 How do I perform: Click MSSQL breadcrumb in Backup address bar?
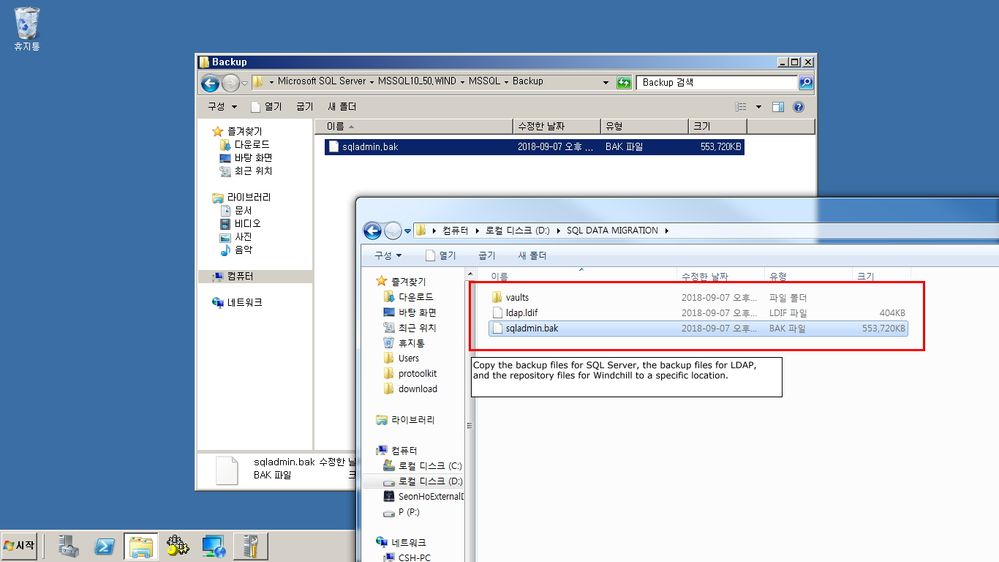tap(484, 82)
